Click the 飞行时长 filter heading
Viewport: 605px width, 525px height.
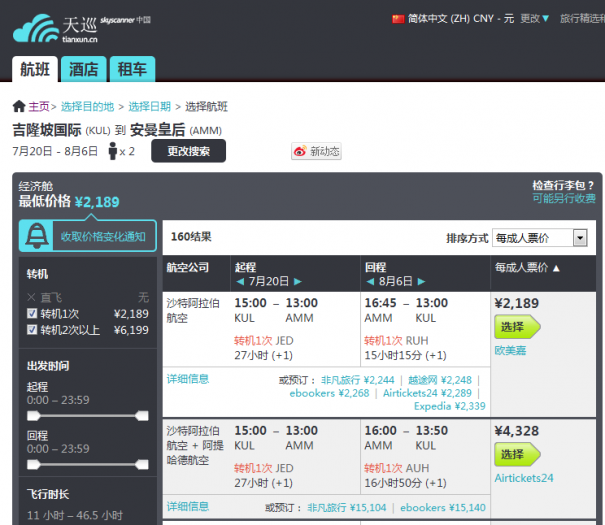pyautogui.click(x=48, y=494)
